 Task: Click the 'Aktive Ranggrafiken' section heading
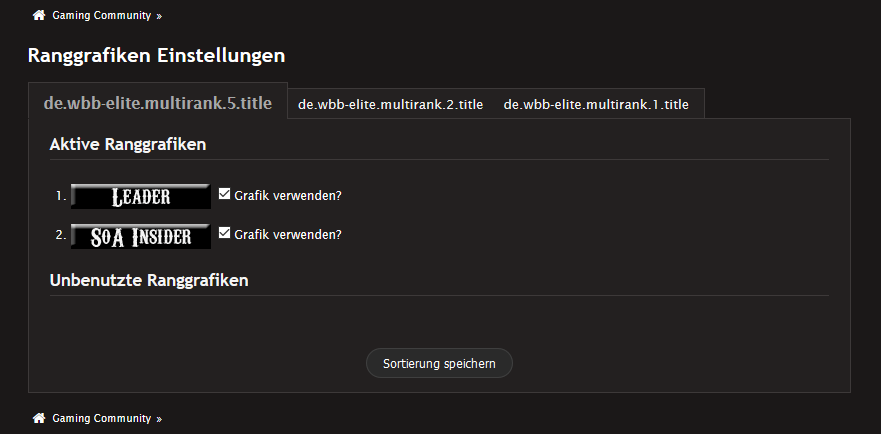pyautogui.click(x=128, y=144)
